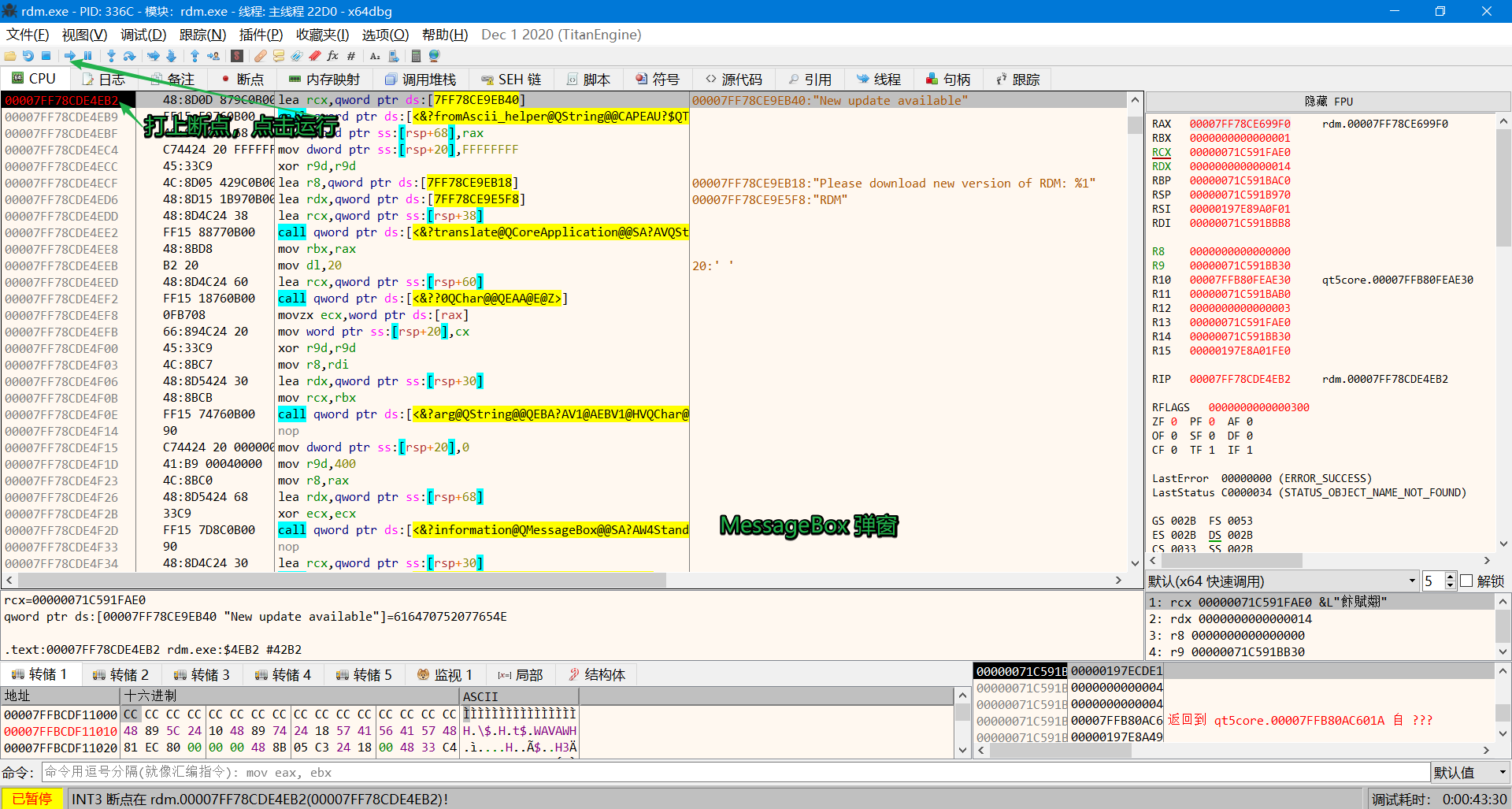Open the Labels tag icon
The width and height of the screenshot is (1512, 809).
297,56
